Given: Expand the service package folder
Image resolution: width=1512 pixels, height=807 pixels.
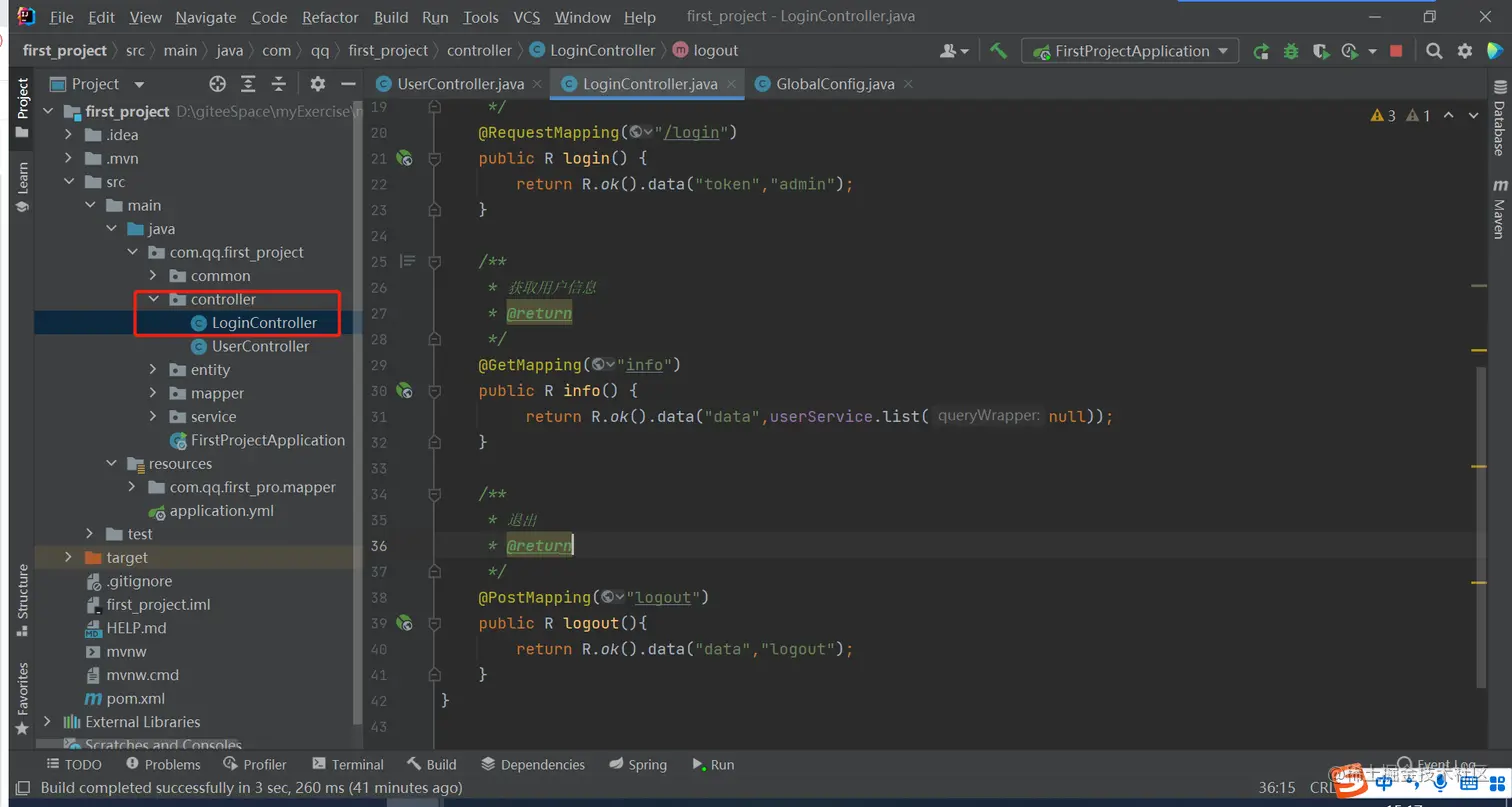Looking at the screenshot, I should [153, 416].
